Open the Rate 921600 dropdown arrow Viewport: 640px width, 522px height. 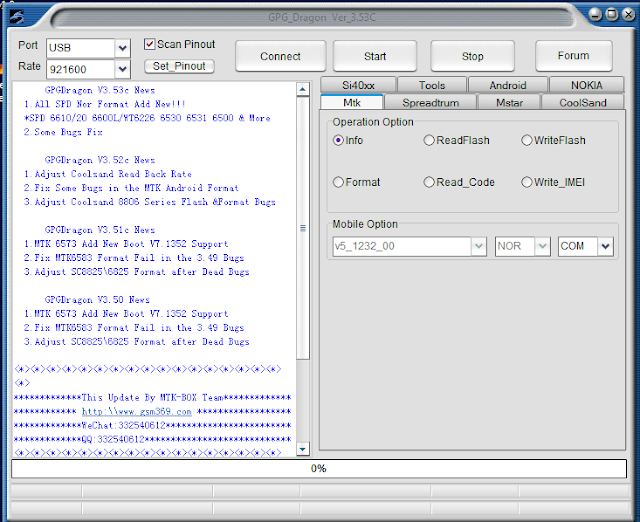coord(122,69)
